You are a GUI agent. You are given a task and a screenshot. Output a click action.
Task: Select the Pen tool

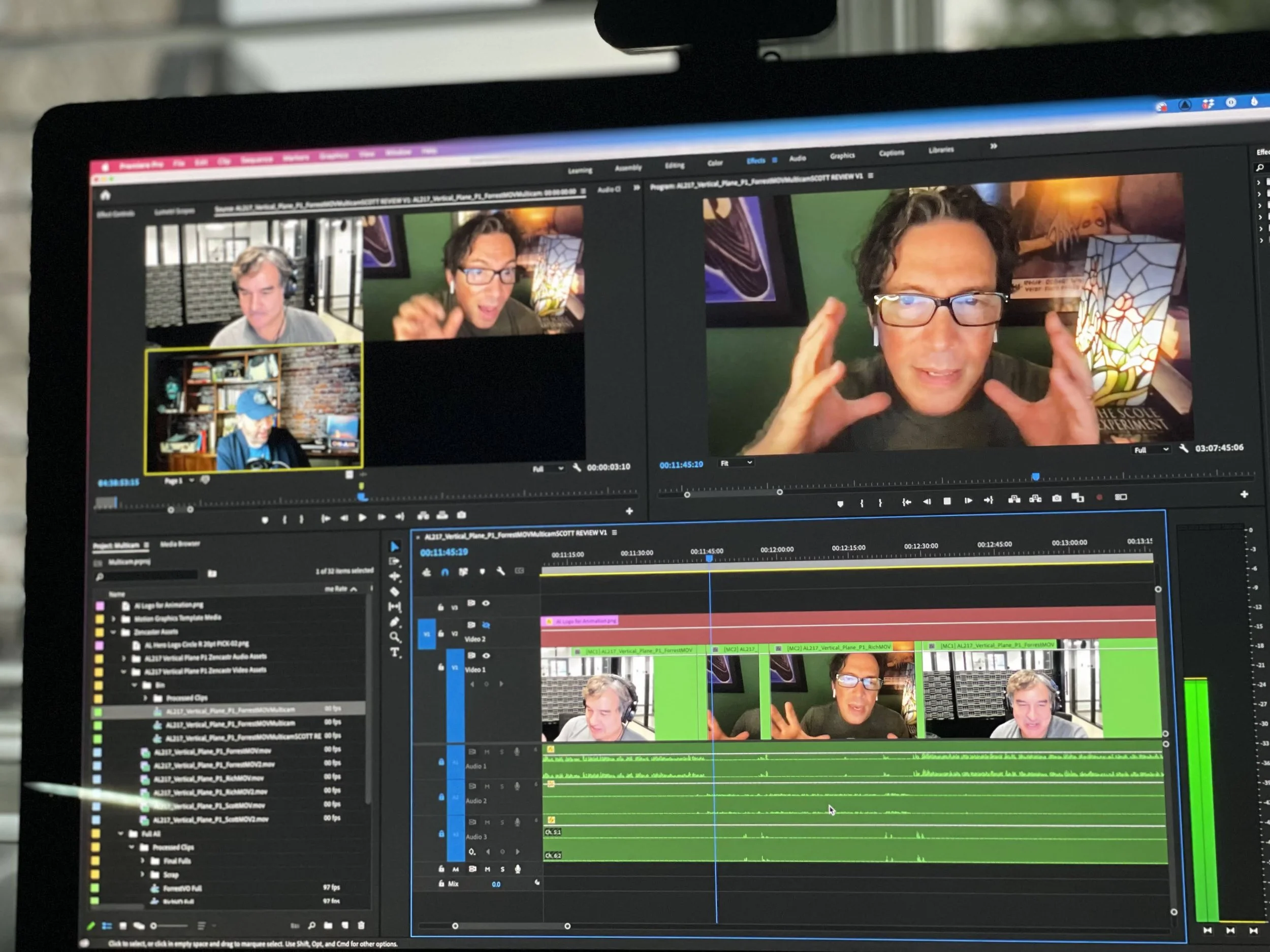point(395,621)
